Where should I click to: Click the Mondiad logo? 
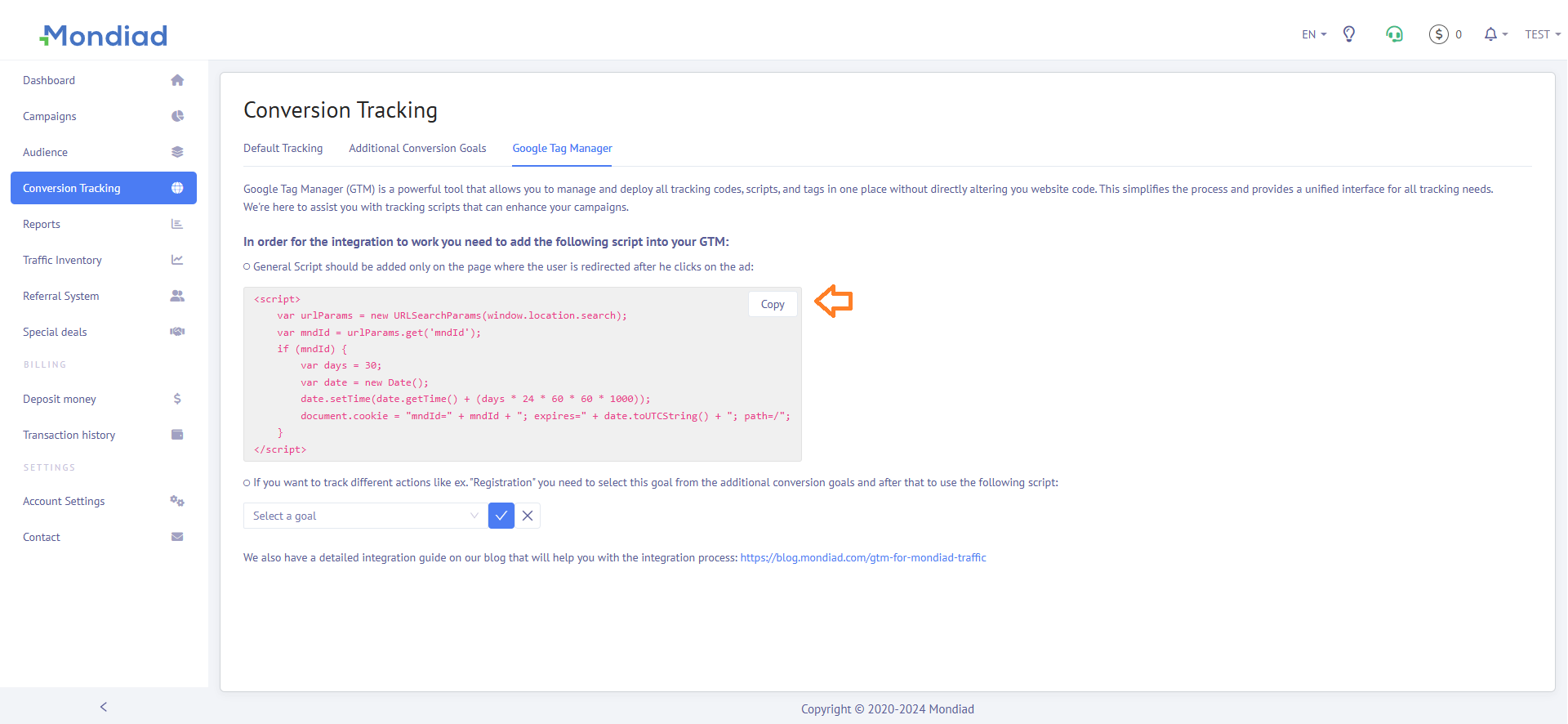(x=104, y=35)
